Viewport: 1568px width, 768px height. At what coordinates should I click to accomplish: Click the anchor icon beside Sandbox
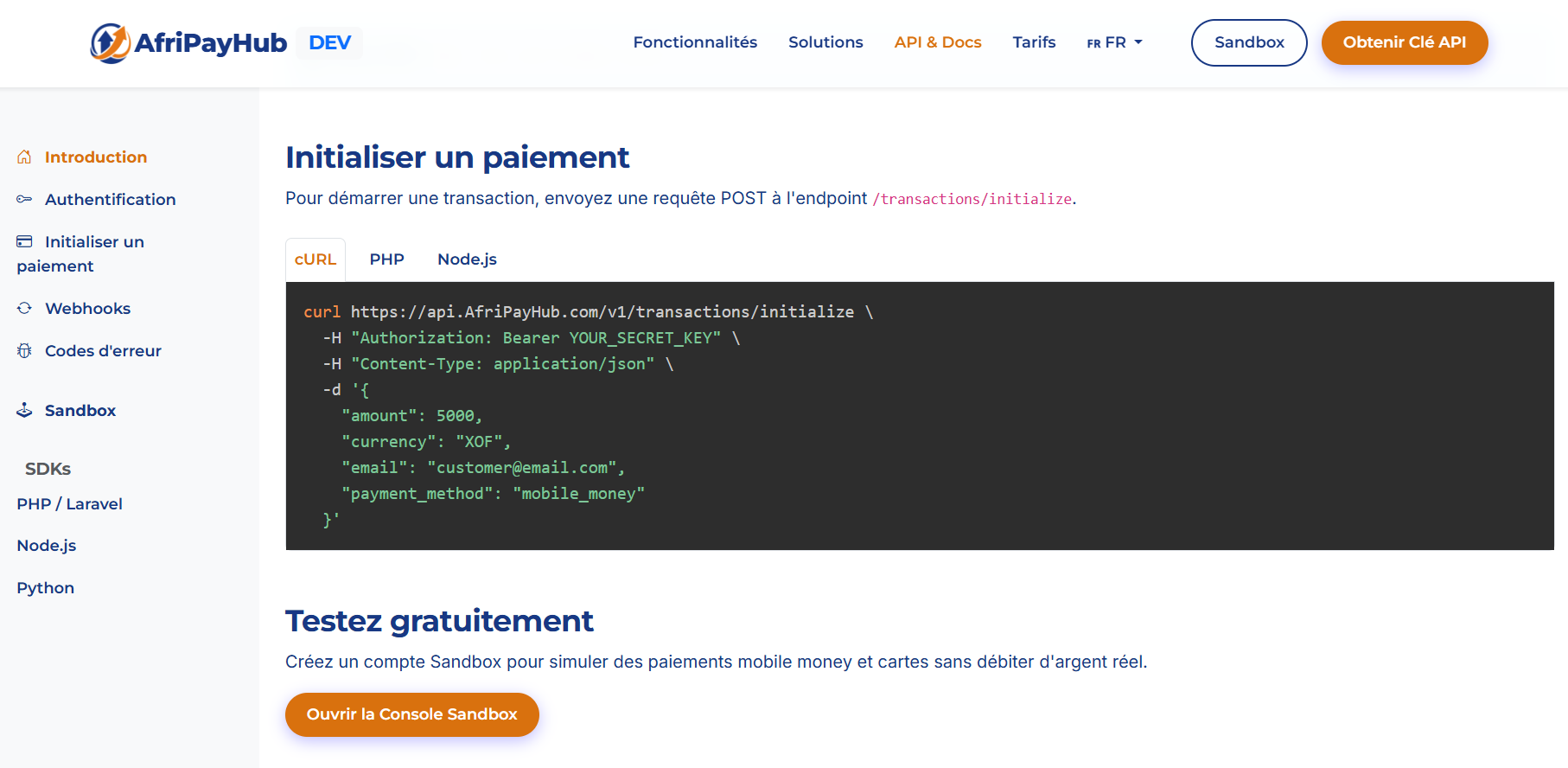24,410
